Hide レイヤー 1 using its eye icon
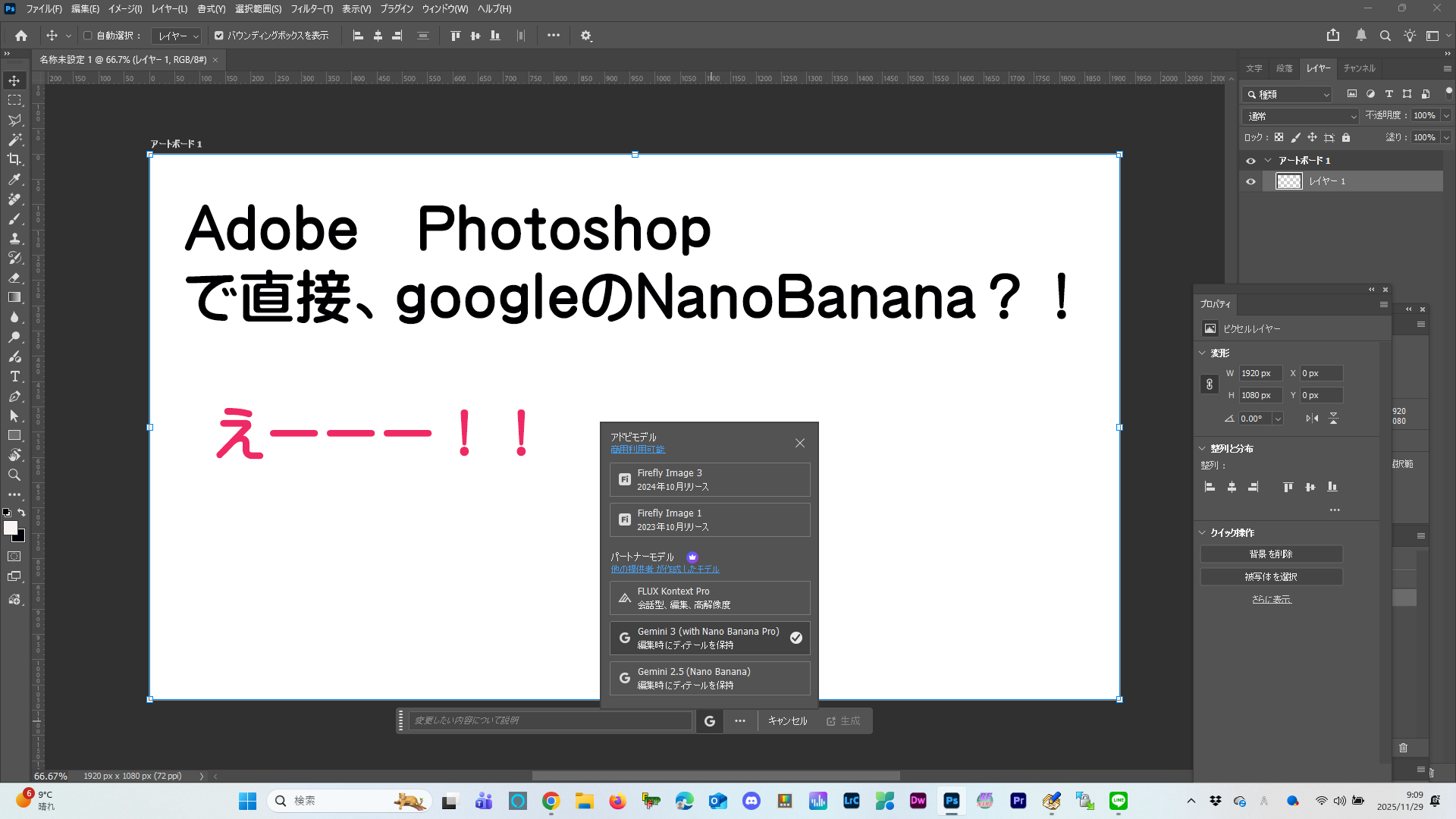This screenshot has width=1456, height=819. click(1250, 181)
